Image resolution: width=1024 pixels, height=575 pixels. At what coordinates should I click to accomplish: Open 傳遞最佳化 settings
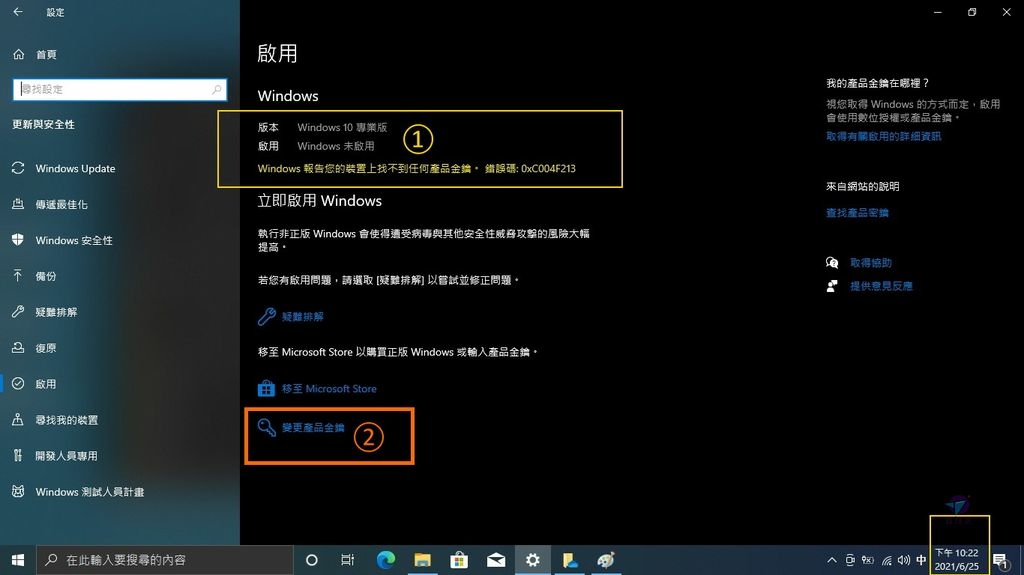tap(61, 205)
